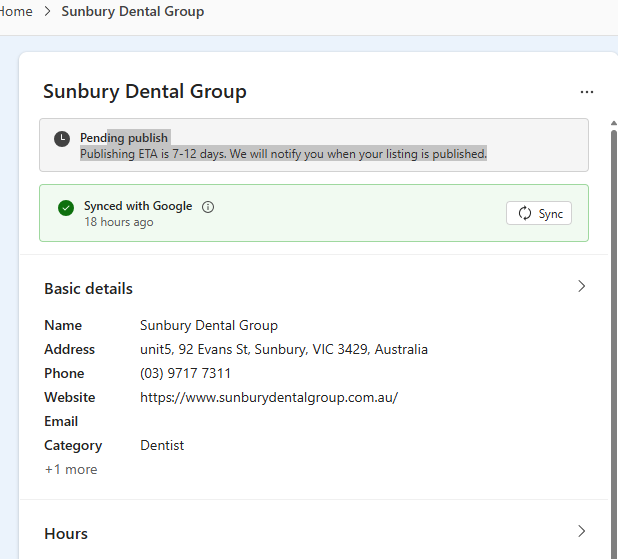Click the Website field label
Viewport: 618px width, 559px height.
[70, 397]
